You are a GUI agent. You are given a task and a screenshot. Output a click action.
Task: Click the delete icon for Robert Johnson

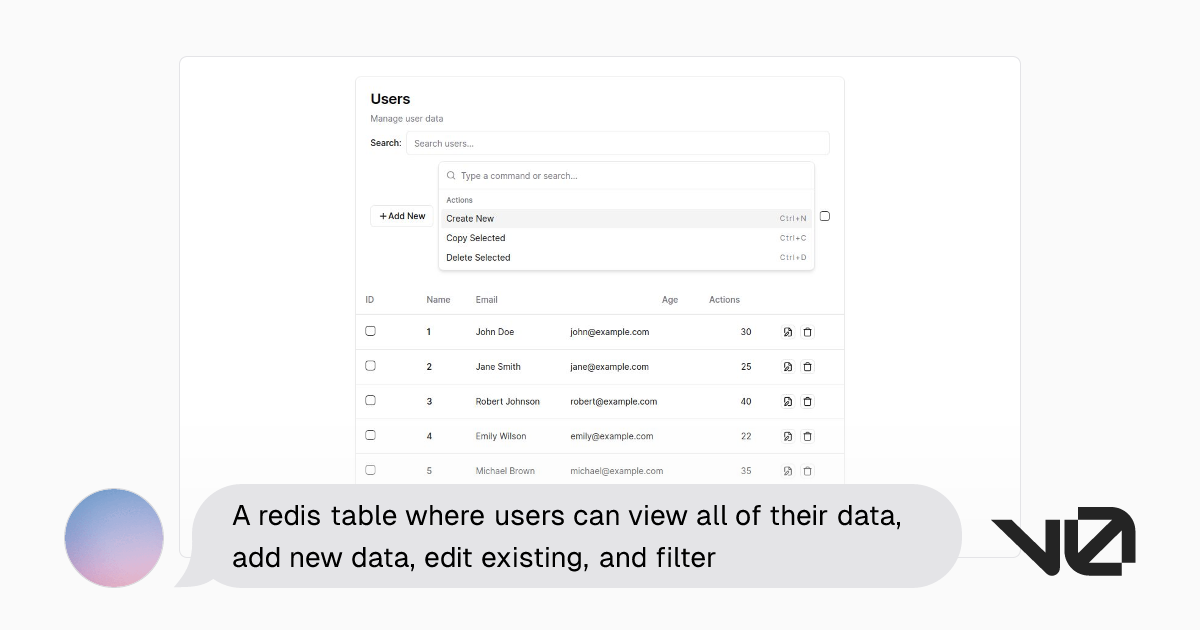807,401
